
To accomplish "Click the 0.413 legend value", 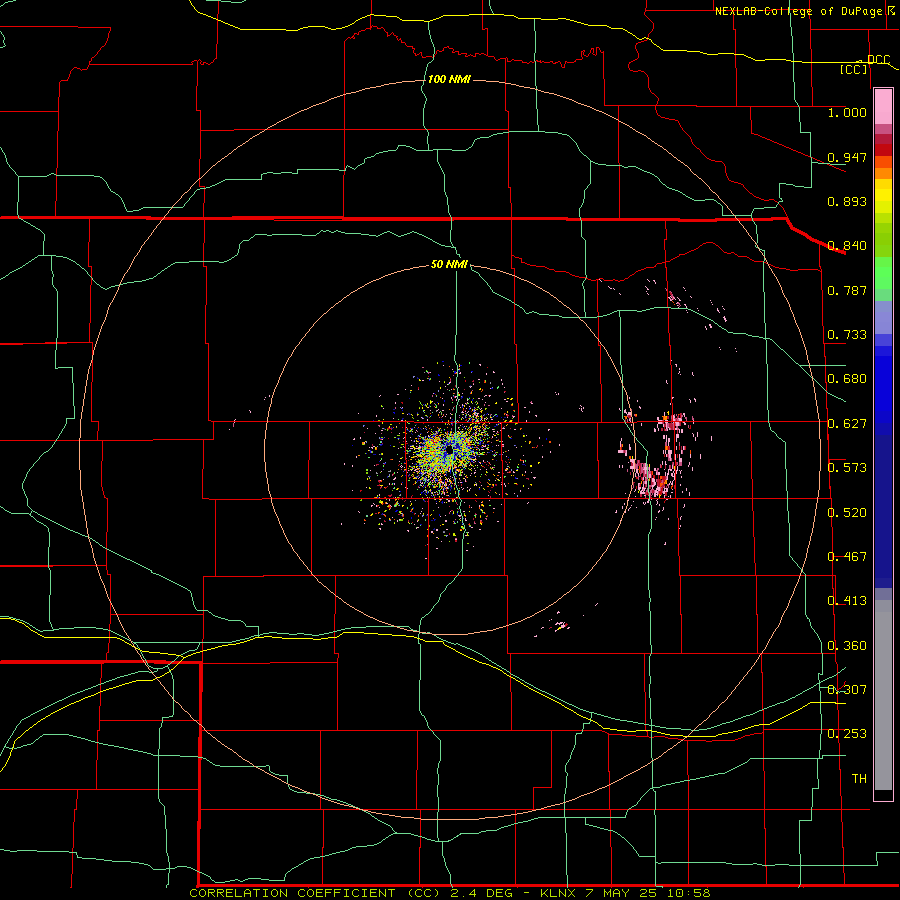I will pyautogui.click(x=847, y=601).
